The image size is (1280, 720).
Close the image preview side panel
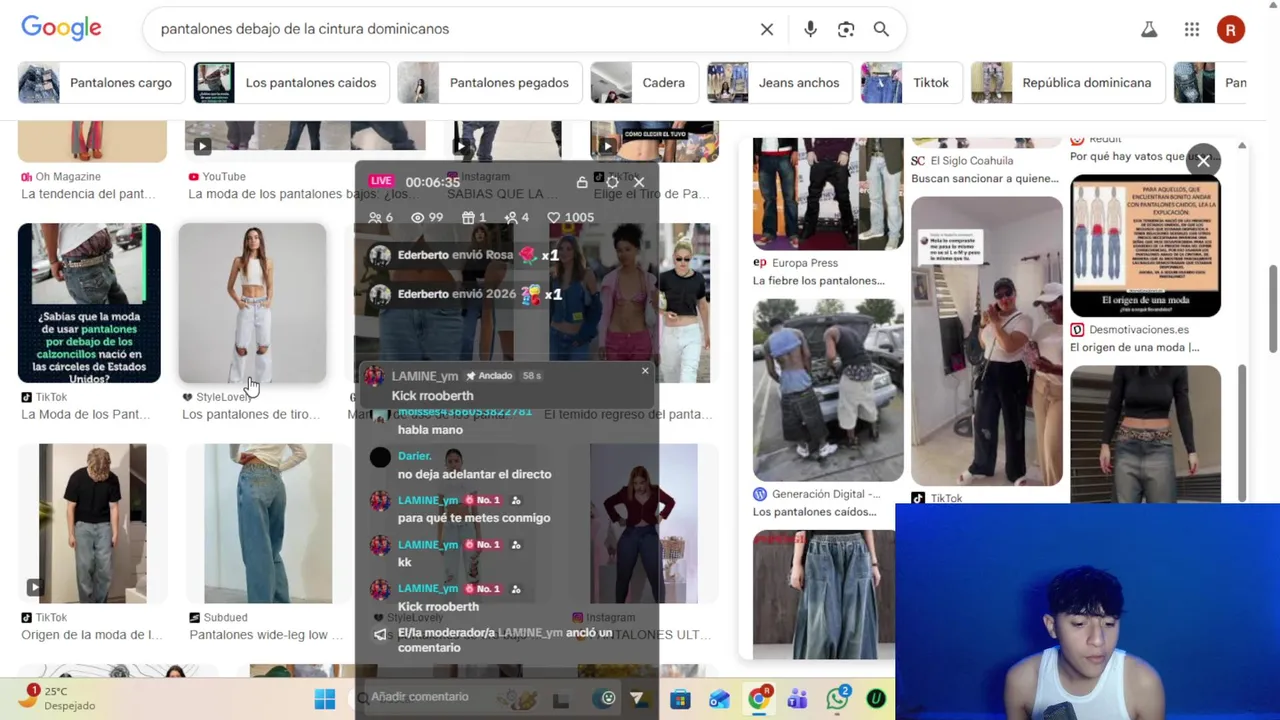click(1203, 160)
